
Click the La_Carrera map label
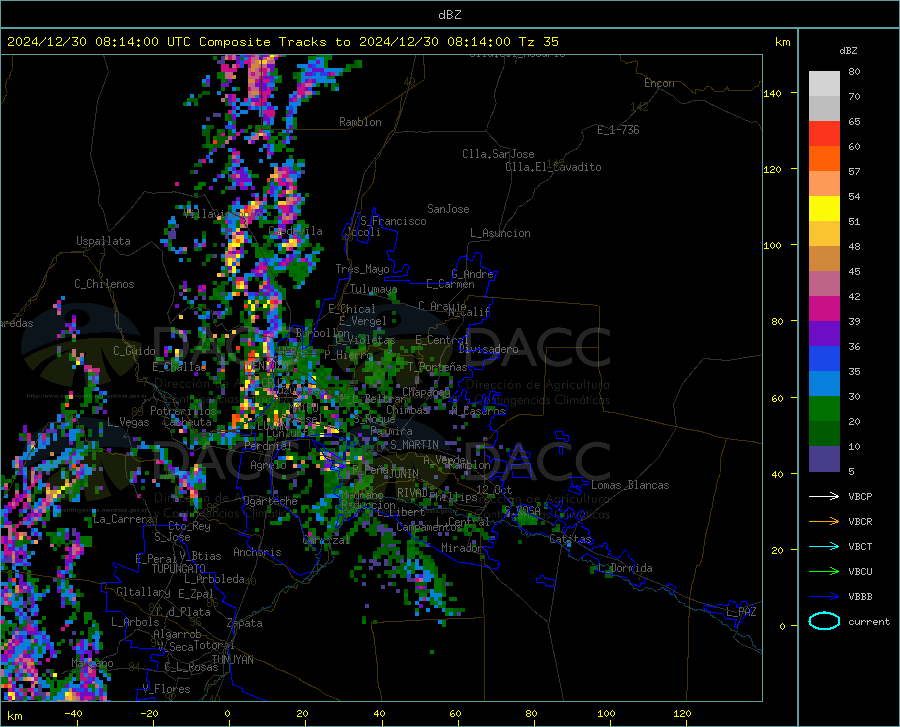coord(123,519)
